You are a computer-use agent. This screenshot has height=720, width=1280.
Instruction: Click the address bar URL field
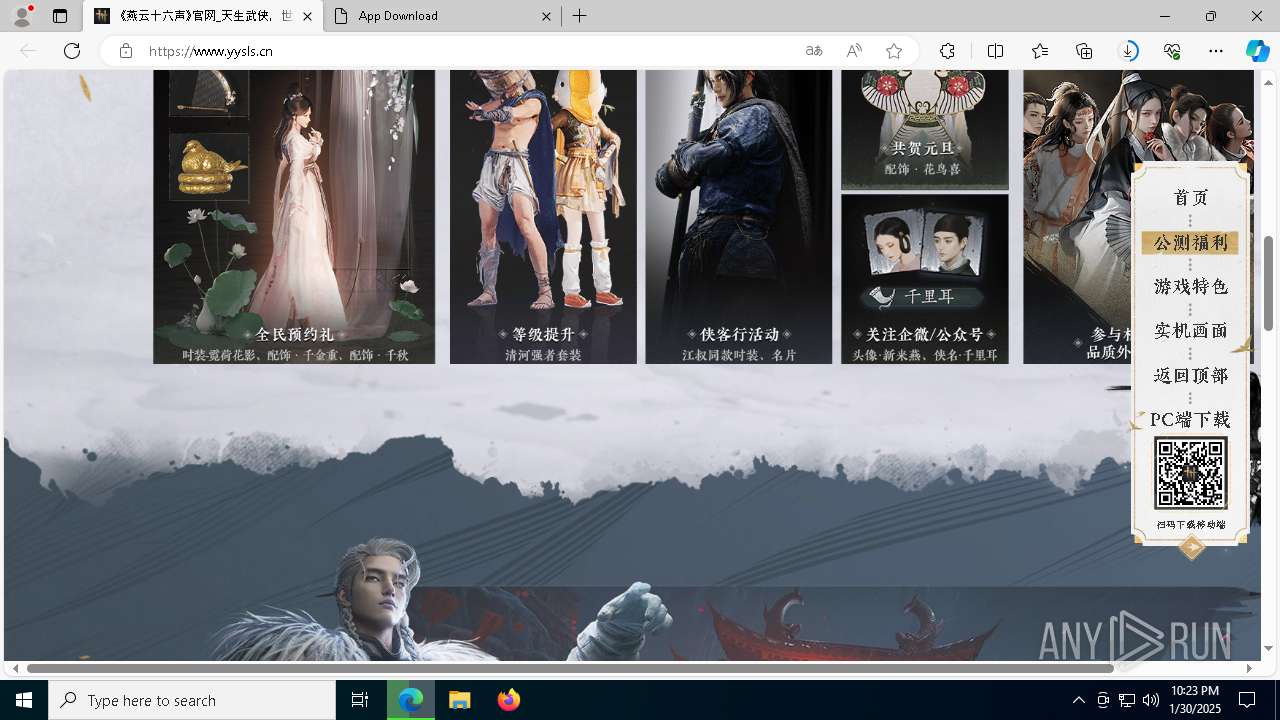coord(470,51)
